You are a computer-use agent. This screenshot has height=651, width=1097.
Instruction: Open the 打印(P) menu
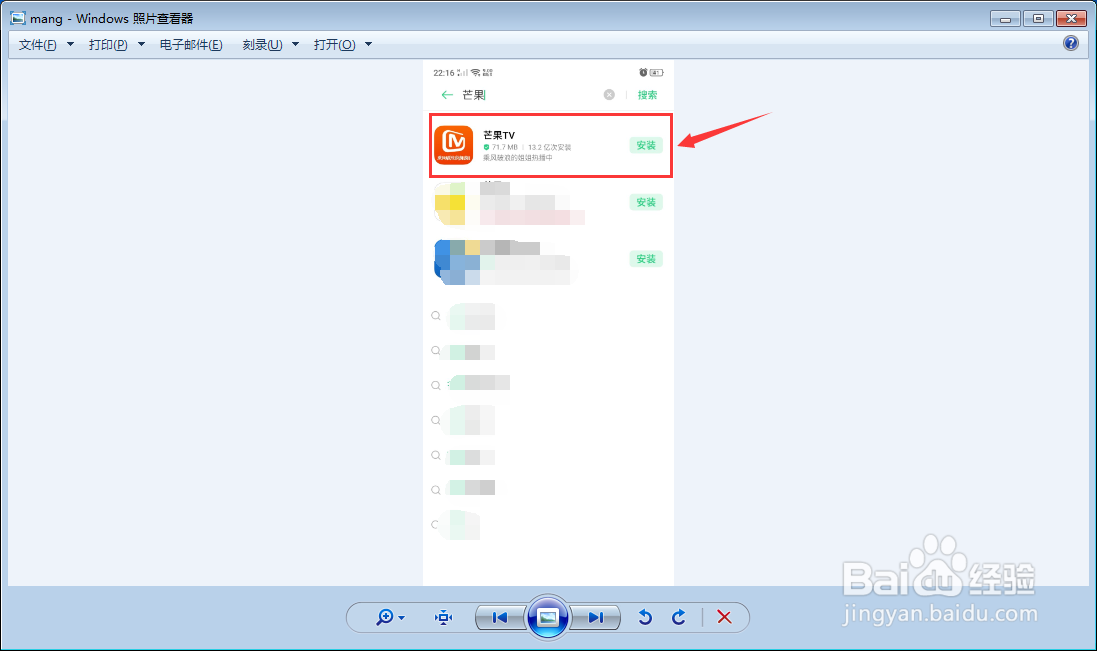click(x=108, y=45)
